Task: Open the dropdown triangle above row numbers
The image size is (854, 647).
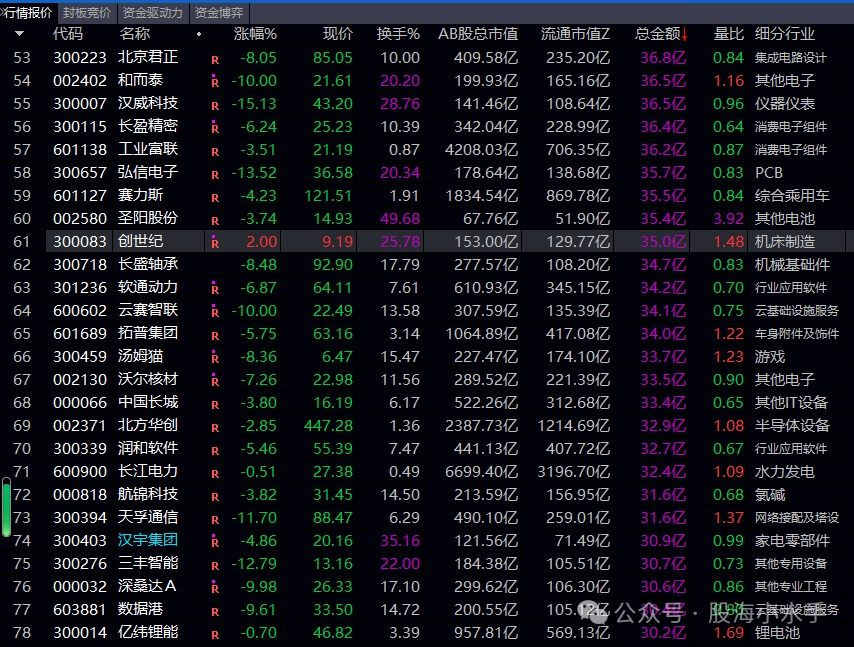Action: 20,34
